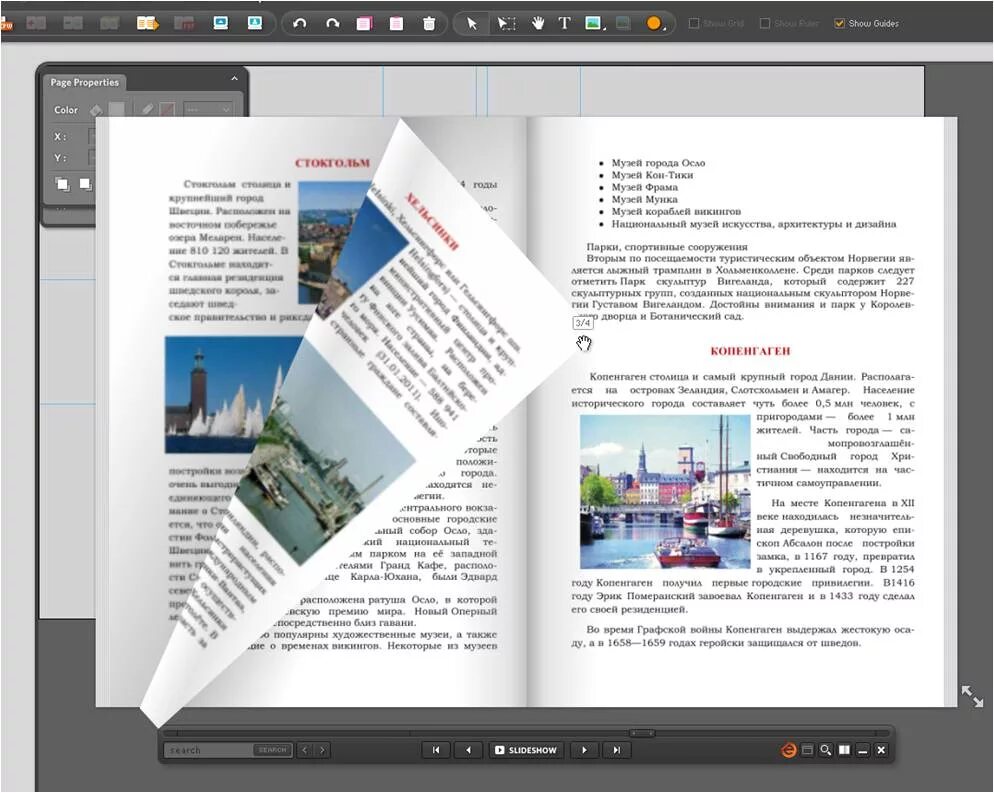Click the СТОКГОЛЬМ heading
The width and height of the screenshot is (994, 793).
pyautogui.click(x=332, y=163)
